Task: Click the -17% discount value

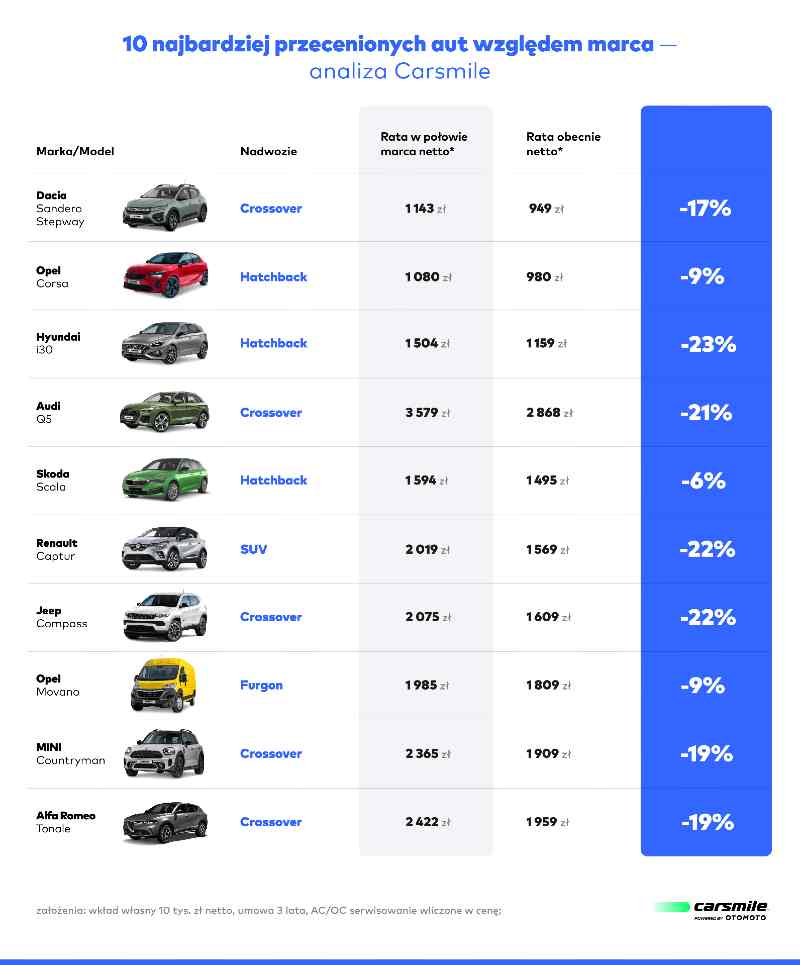Action: pyautogui.click(x=705, y=208)
